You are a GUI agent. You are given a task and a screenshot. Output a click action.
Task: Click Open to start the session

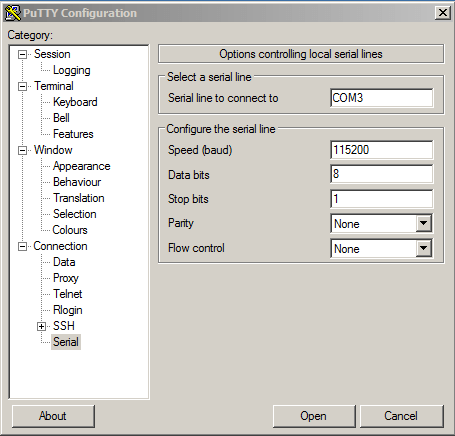[x=314, y=416]
